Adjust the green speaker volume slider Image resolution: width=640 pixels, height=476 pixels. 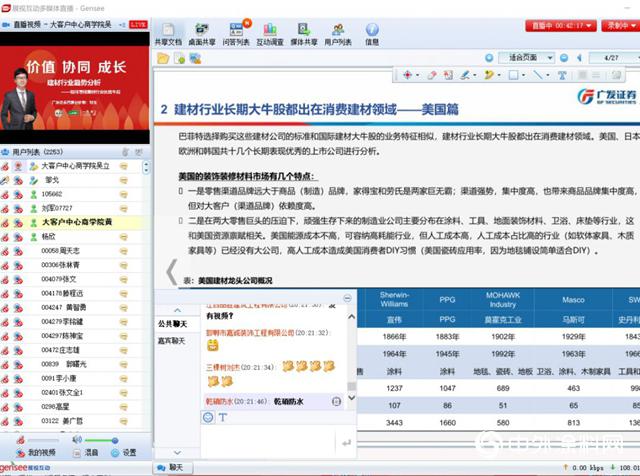[x=101, y=440]
